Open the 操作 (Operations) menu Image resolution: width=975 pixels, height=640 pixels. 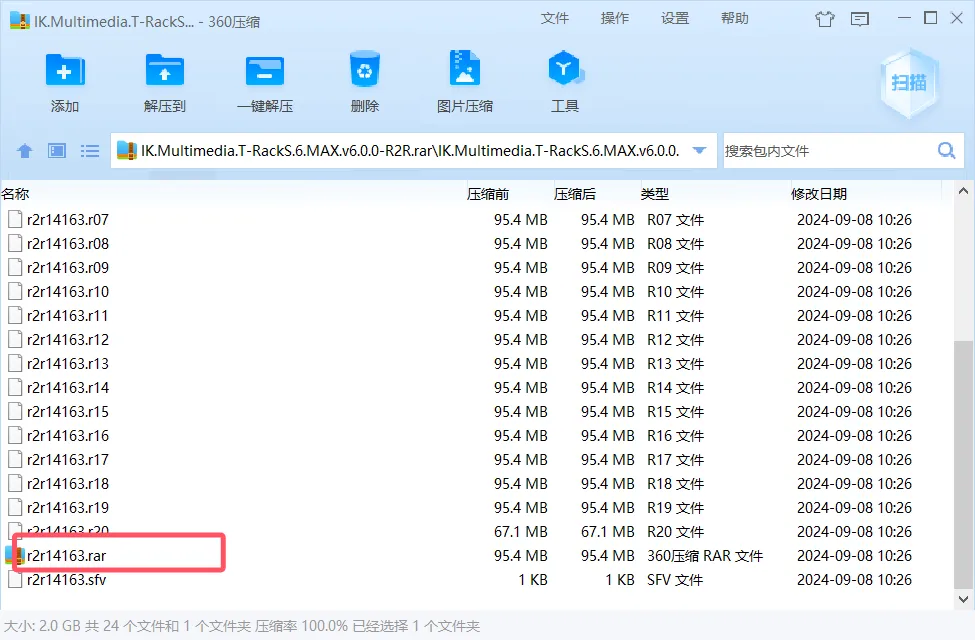[615, 18]
